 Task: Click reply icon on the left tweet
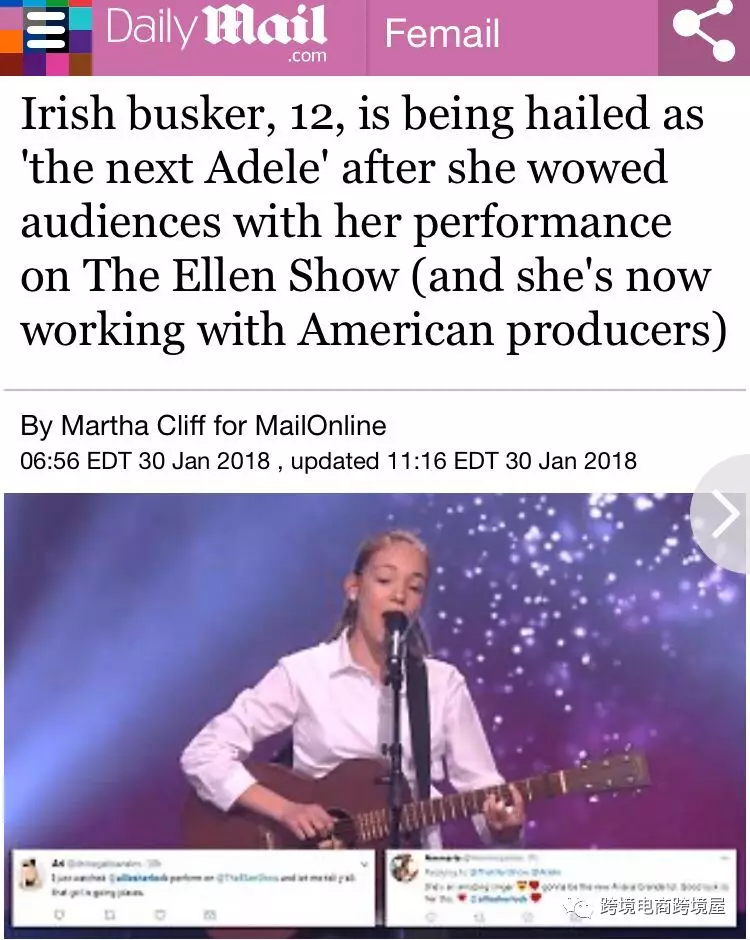click(58, 914)
